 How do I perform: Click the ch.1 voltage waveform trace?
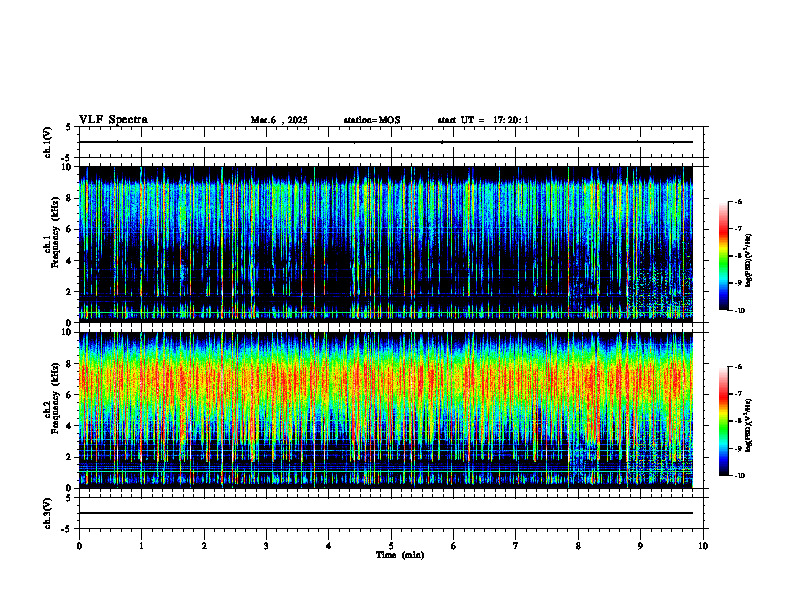tap(386, 142)
